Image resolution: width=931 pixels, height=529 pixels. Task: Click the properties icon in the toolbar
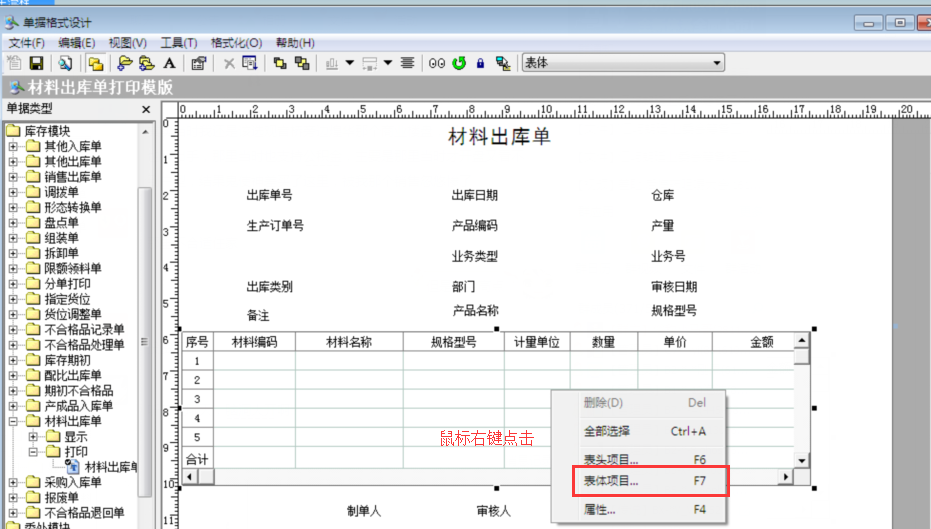tap(198, 63)
